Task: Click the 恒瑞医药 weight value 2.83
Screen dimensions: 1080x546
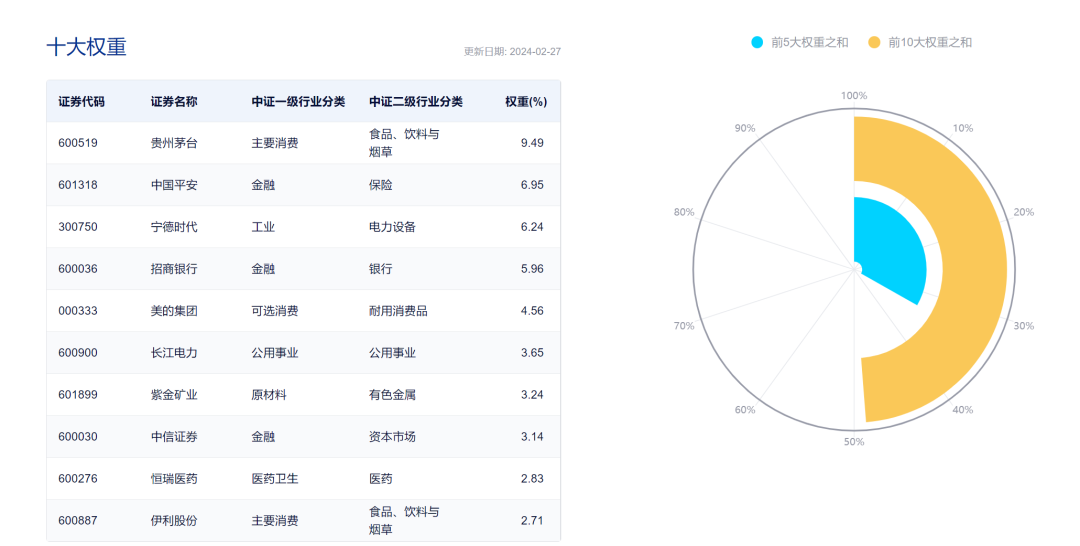Action: pos(532,479)
